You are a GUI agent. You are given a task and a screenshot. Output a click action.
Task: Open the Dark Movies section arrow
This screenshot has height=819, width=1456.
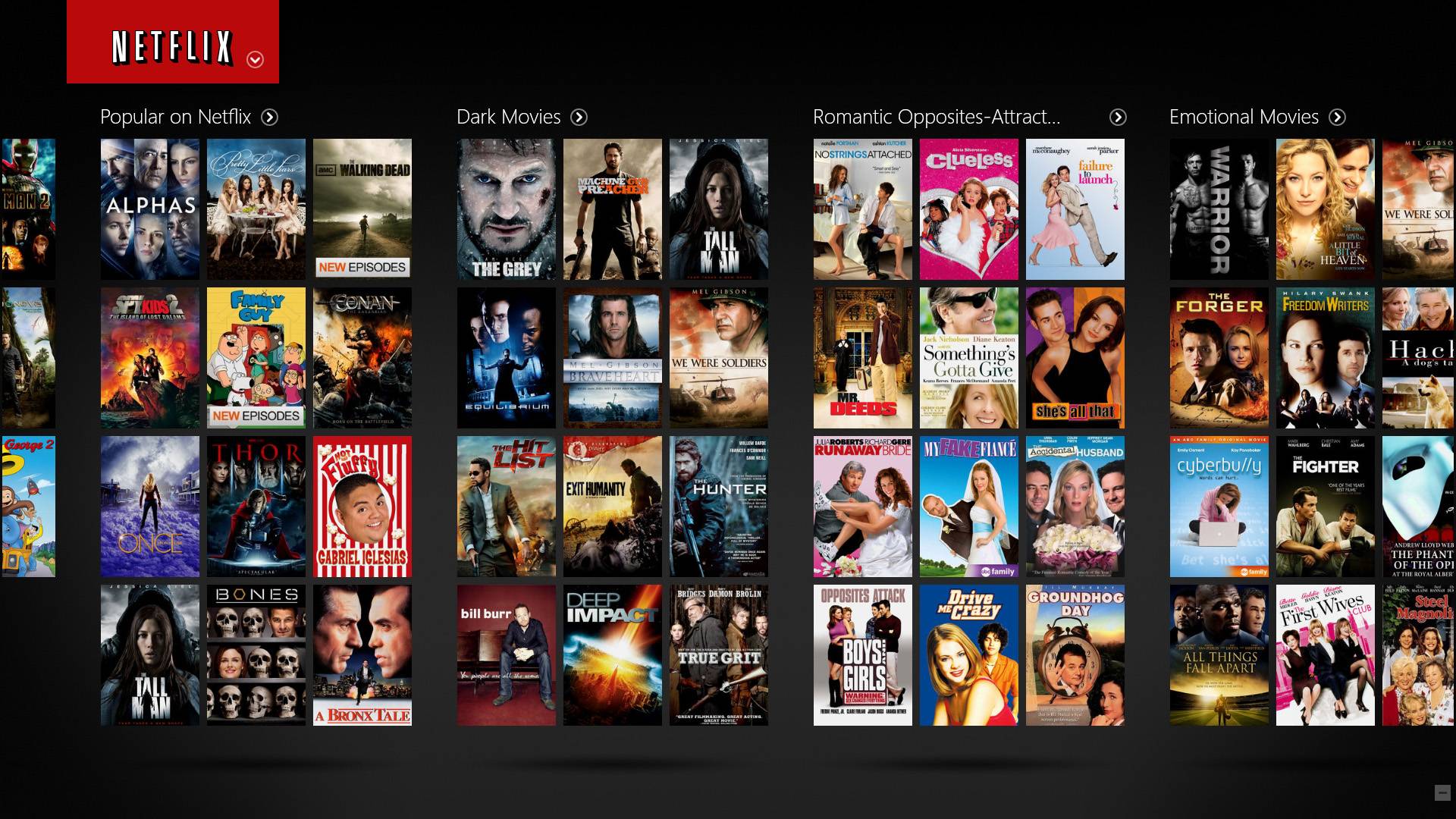[x=580, y=117]
